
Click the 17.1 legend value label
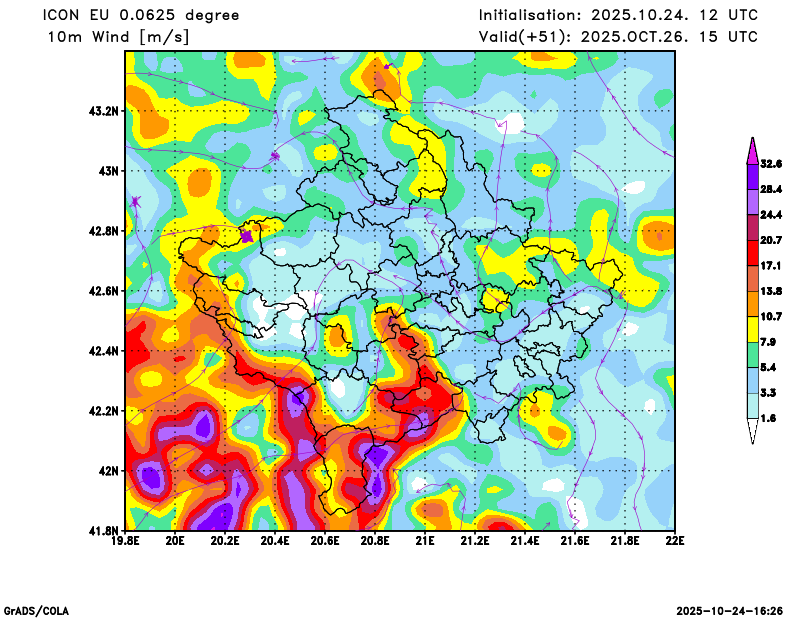tap(770, 265)
